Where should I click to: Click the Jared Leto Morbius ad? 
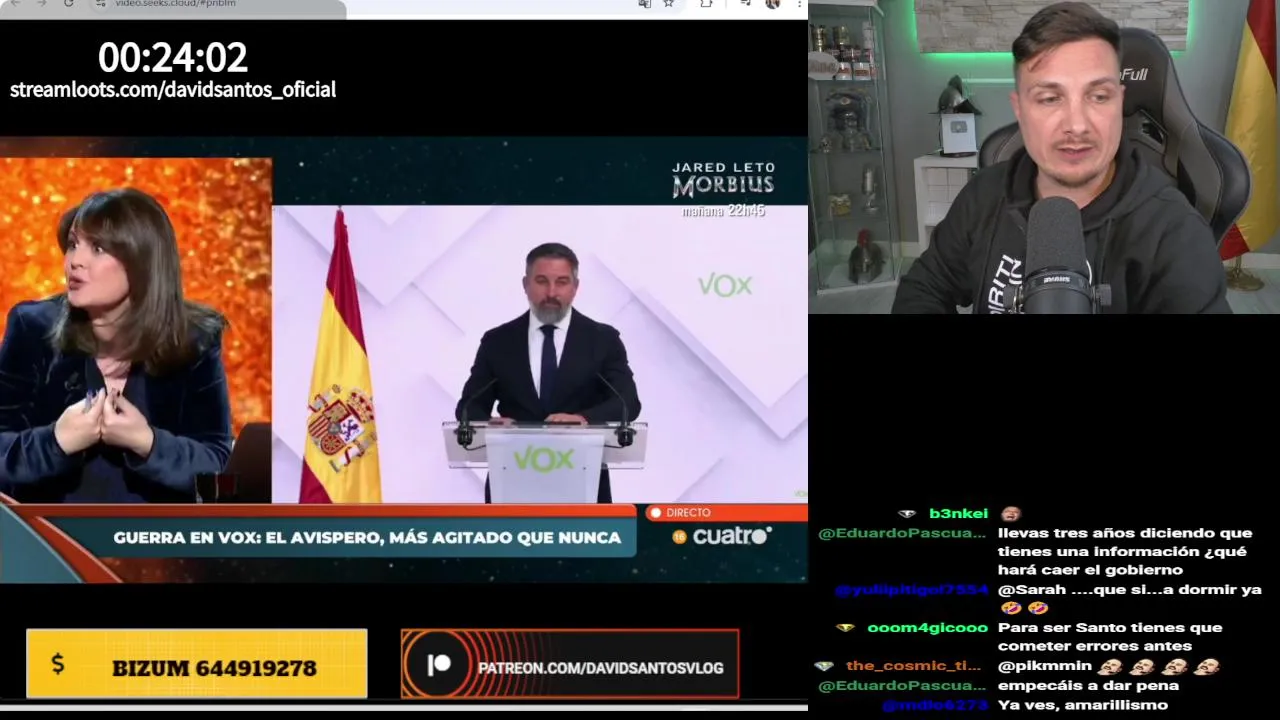723,189
